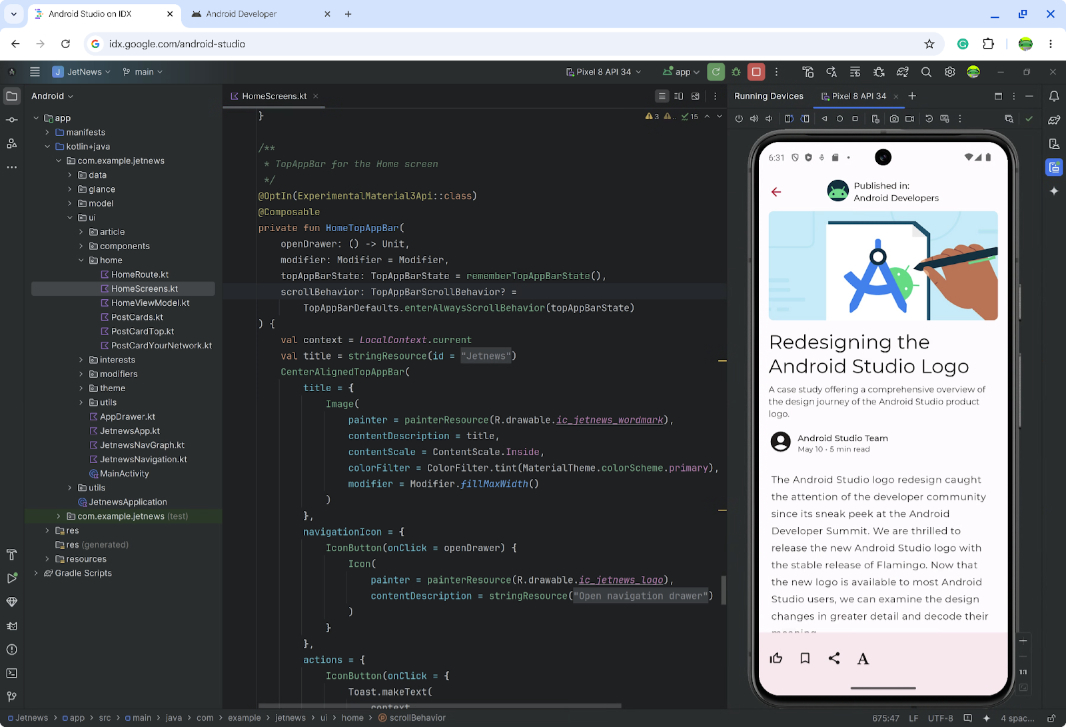Click the scrollBehavior breadcrumb at the bottom
This screenshot has width=1066, height=727.
pyautogui.click(x=416, y=717)
